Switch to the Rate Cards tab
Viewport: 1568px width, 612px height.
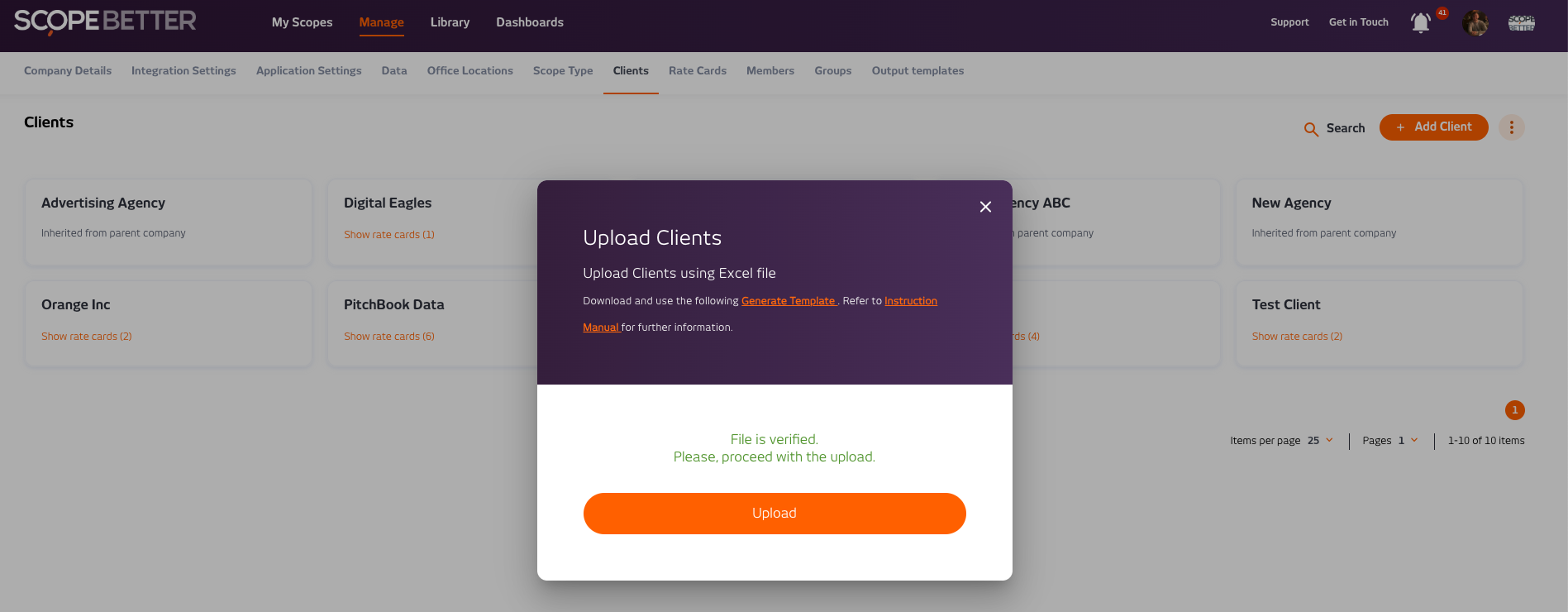pyautogui.click(x=698, y=71)
